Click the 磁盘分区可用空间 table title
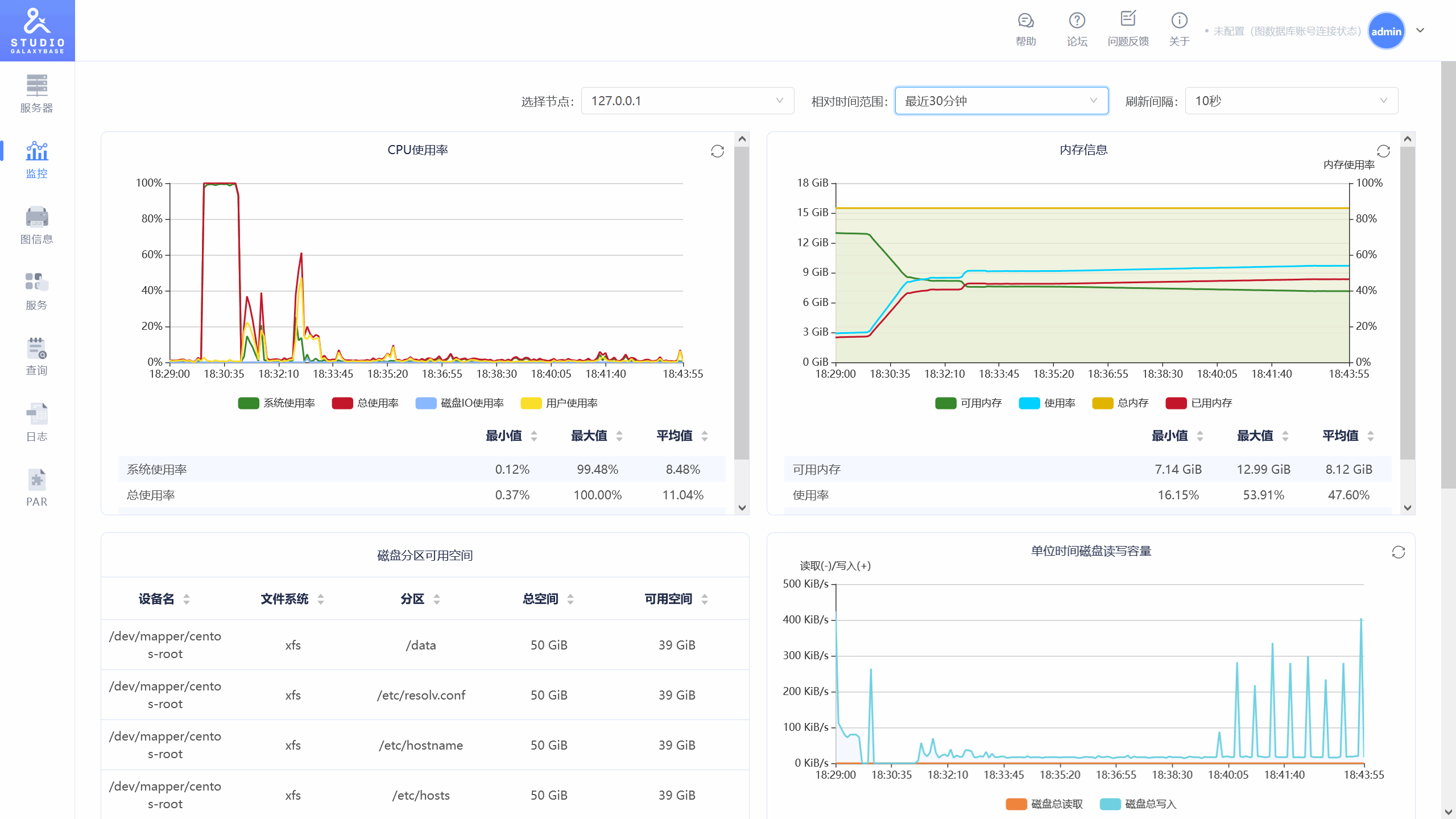Screen dimensions: 1456x819 click(425, 555)
